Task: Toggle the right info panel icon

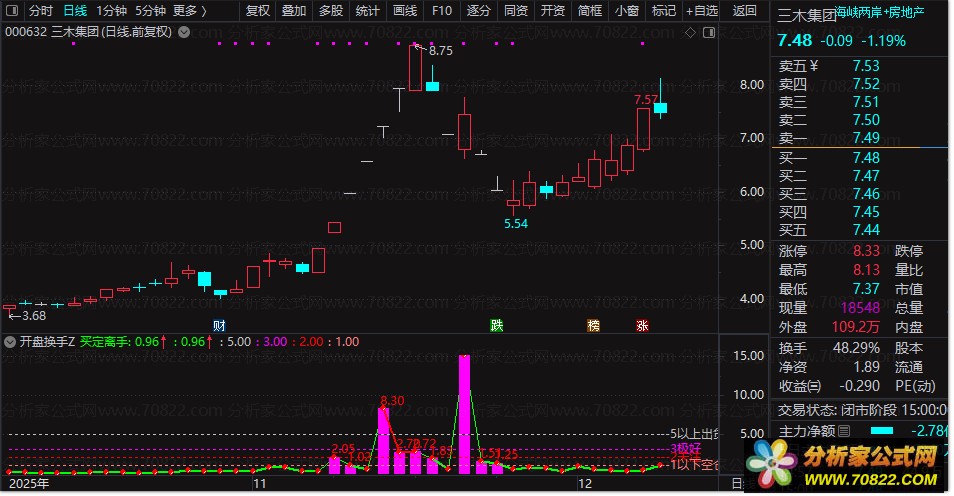Action: pos(709,32)
